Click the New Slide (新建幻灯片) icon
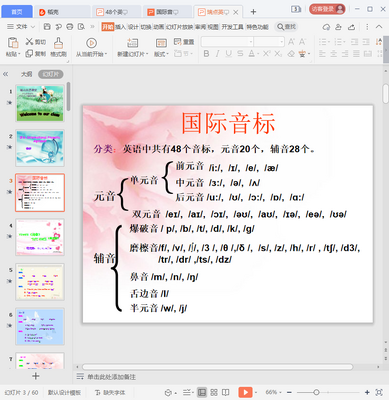389x400 pixels. click(x=132, y=43)
